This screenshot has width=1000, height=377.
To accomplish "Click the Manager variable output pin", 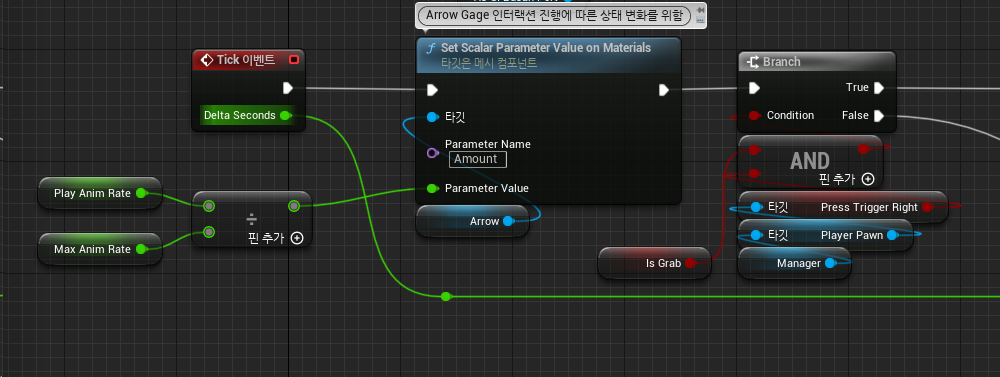I will click(830, 263).
